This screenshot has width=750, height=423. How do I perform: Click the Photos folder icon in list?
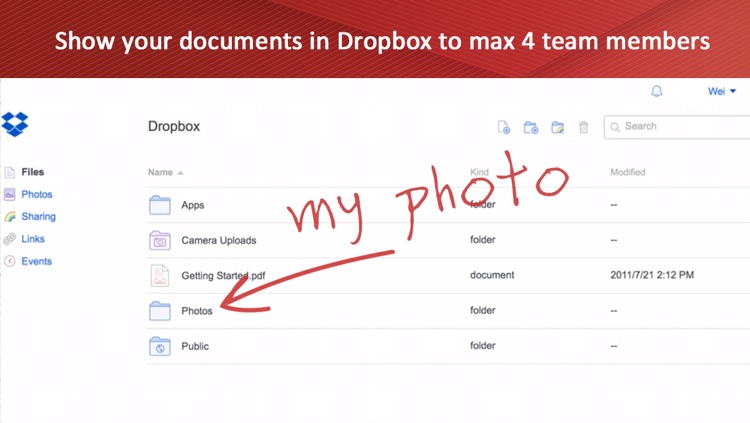160,311
